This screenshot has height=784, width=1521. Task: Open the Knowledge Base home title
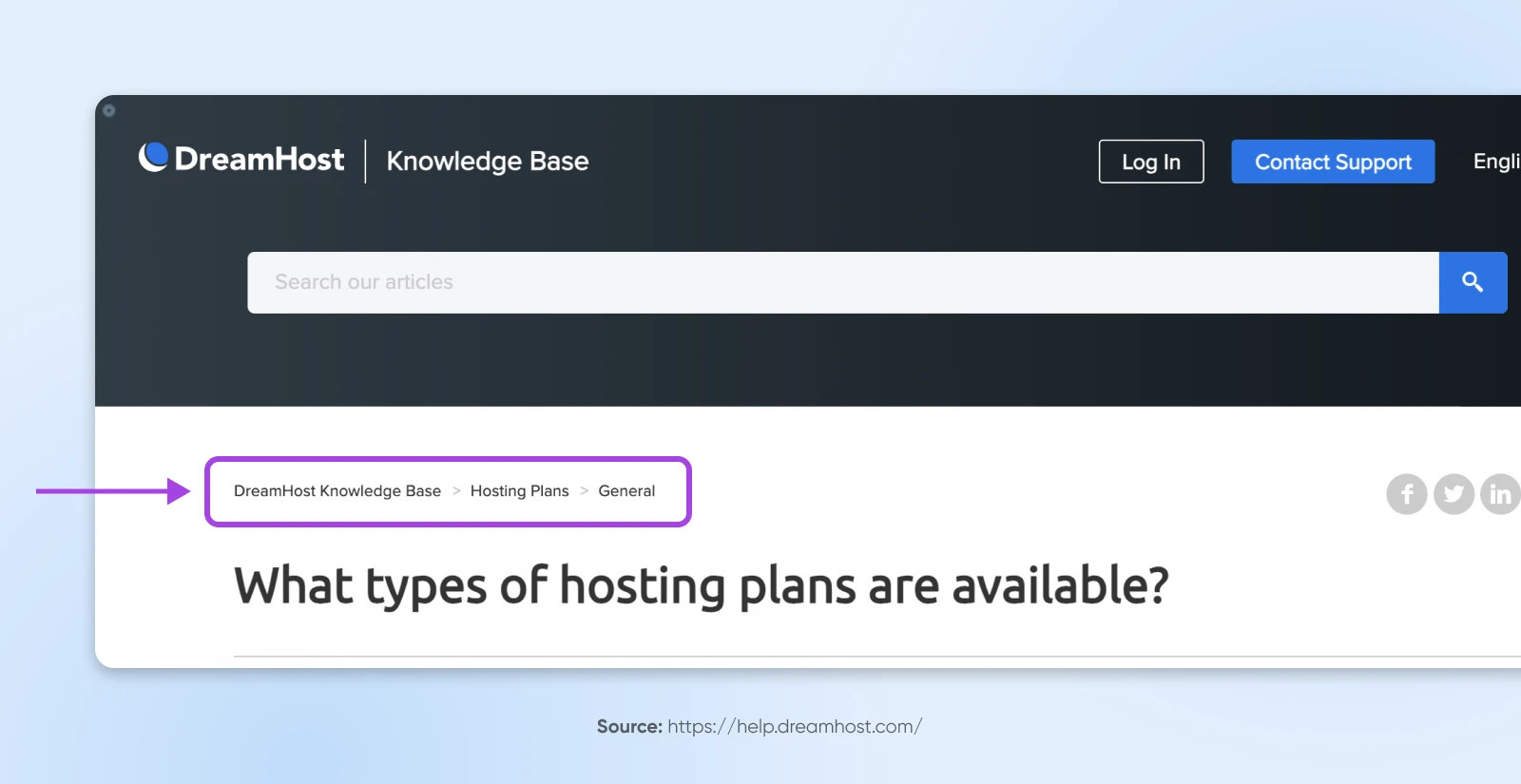click(x=488, y=162)
